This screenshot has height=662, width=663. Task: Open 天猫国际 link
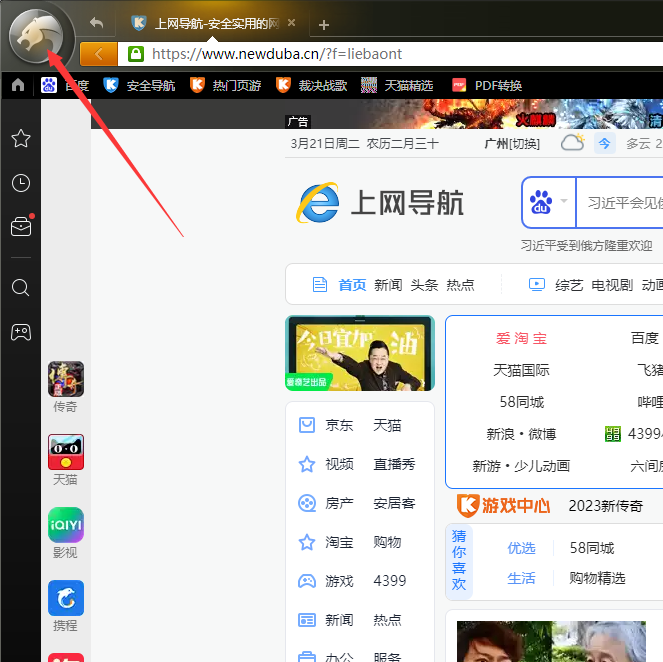[521, 370]
